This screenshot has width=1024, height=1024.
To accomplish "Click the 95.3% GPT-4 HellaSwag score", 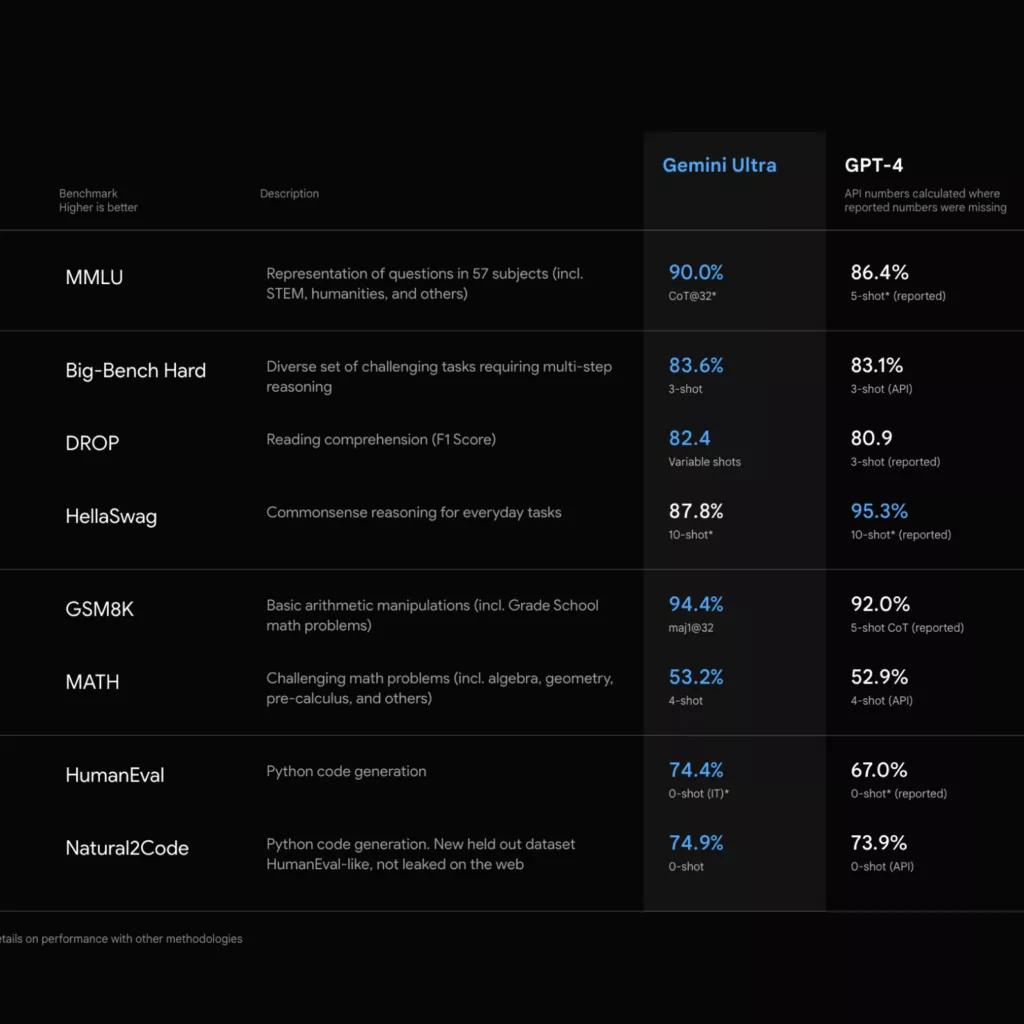I will (x=879, y=511).
